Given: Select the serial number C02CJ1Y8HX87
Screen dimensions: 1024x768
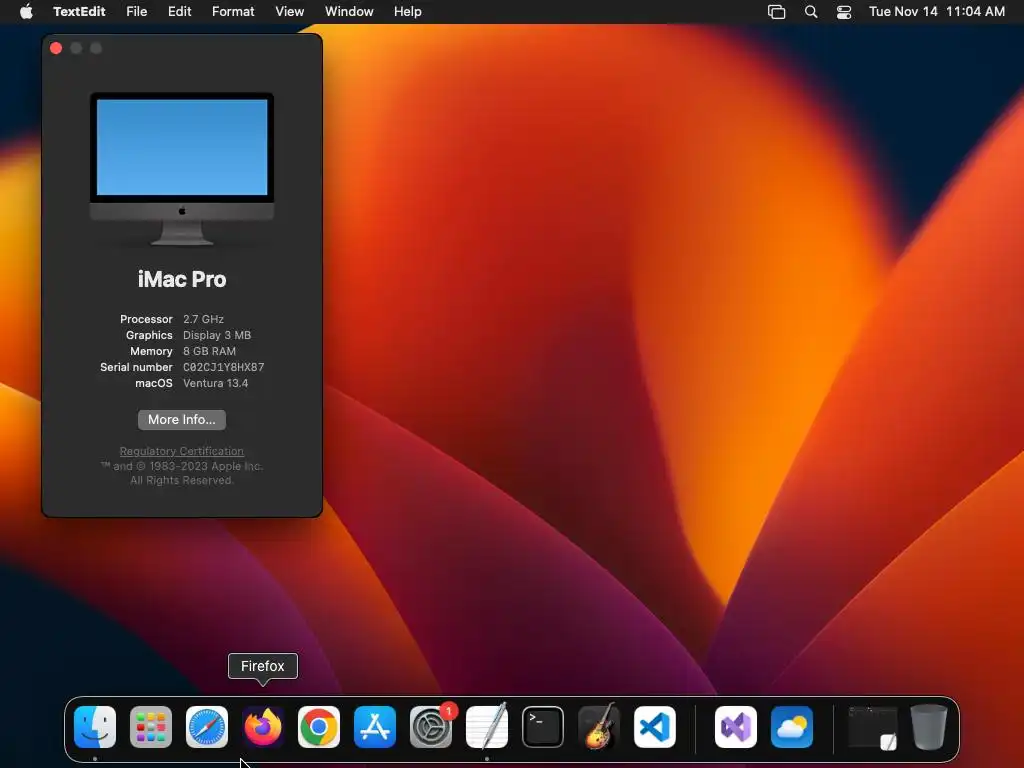Looking at the screenshot, I should point(223,367).
